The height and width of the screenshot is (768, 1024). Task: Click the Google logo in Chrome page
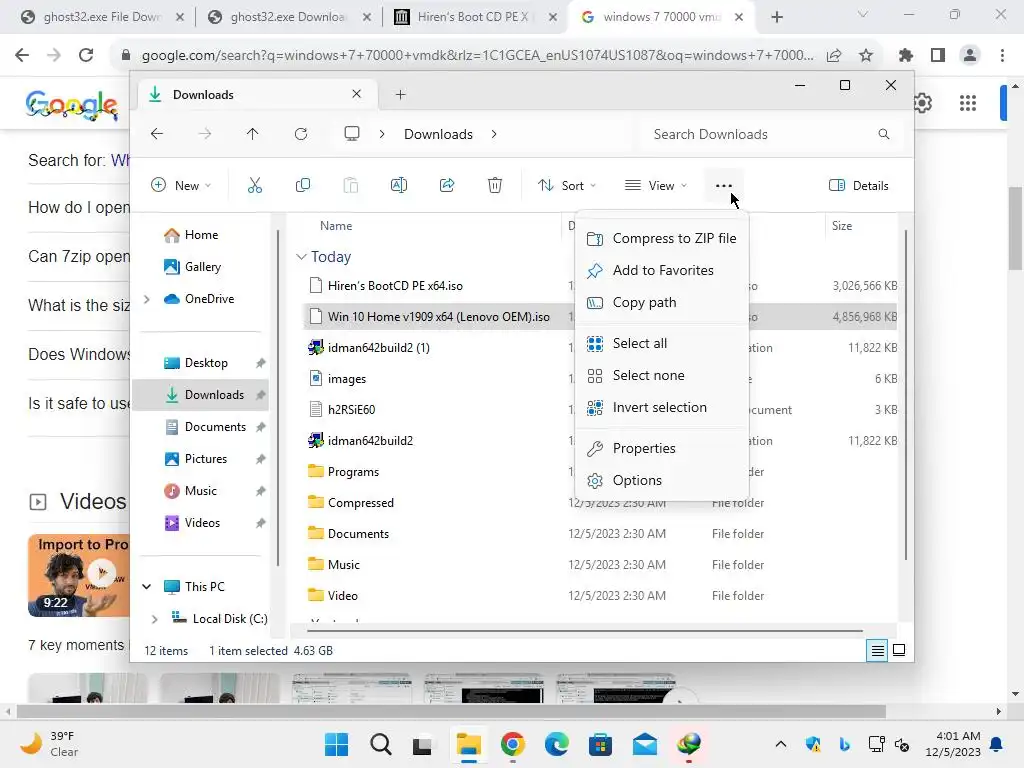click(72, 105)
